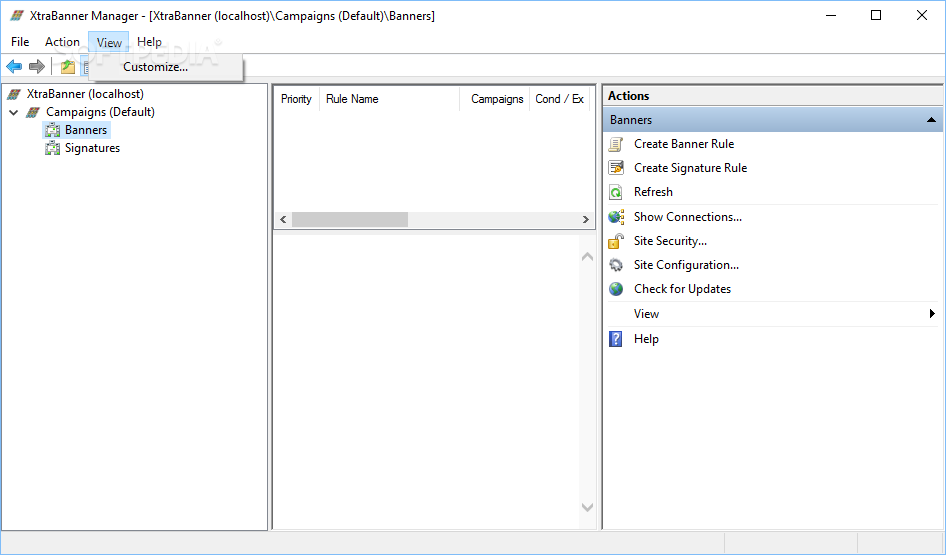Screen dimensions: 946x555
Task: Click the blue Help question mark icon
Action: (615, 339)
